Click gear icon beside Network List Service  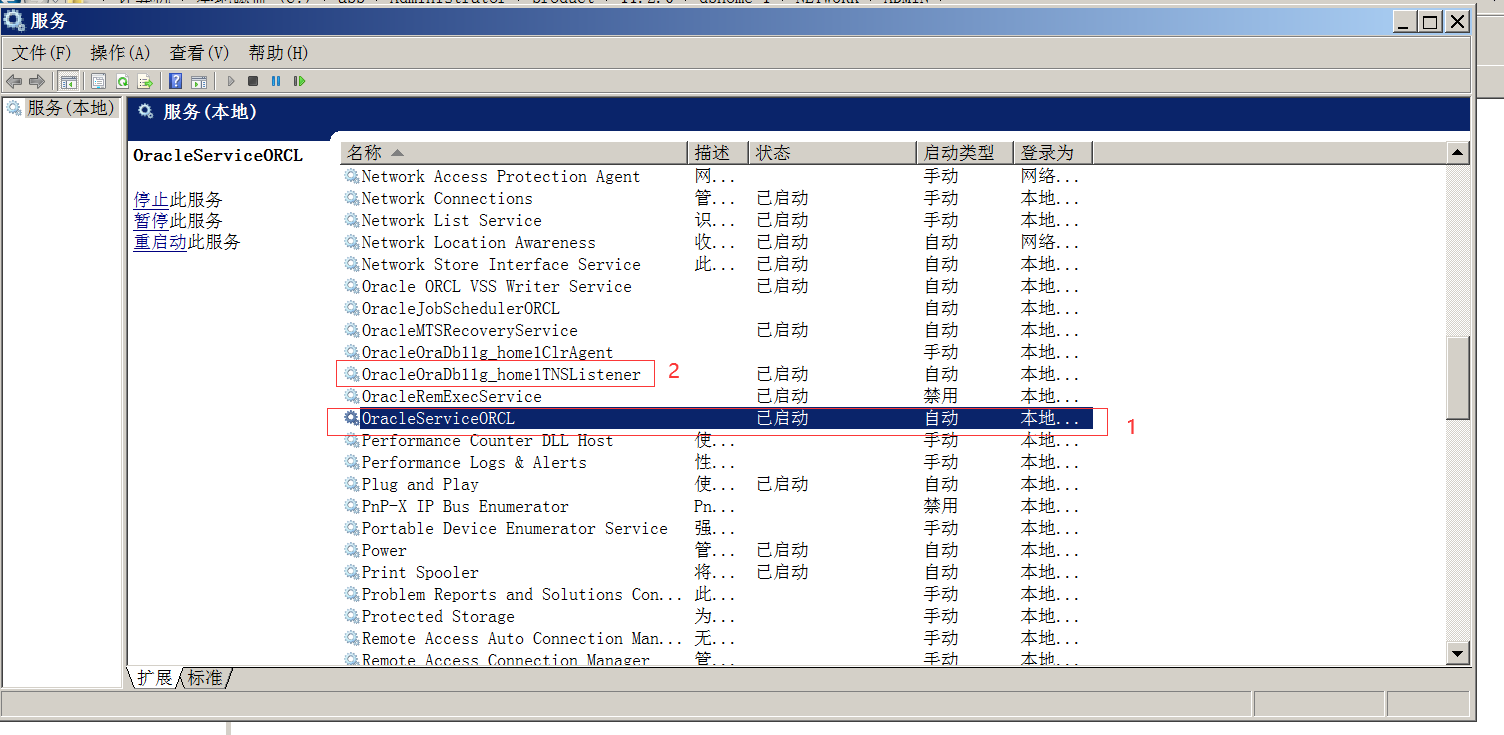[352, 220]
